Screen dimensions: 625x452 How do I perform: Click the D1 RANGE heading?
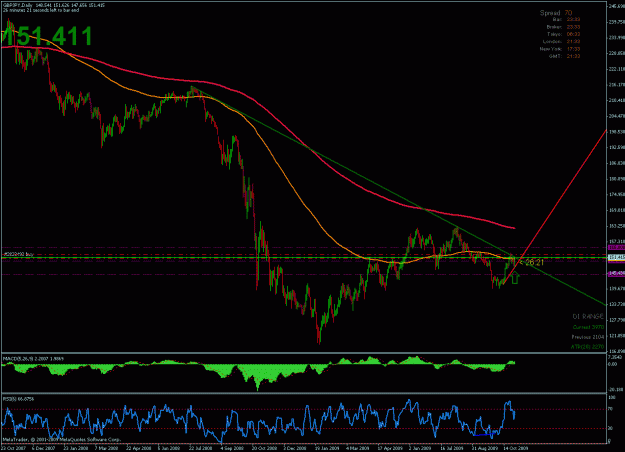click(588, 316)
